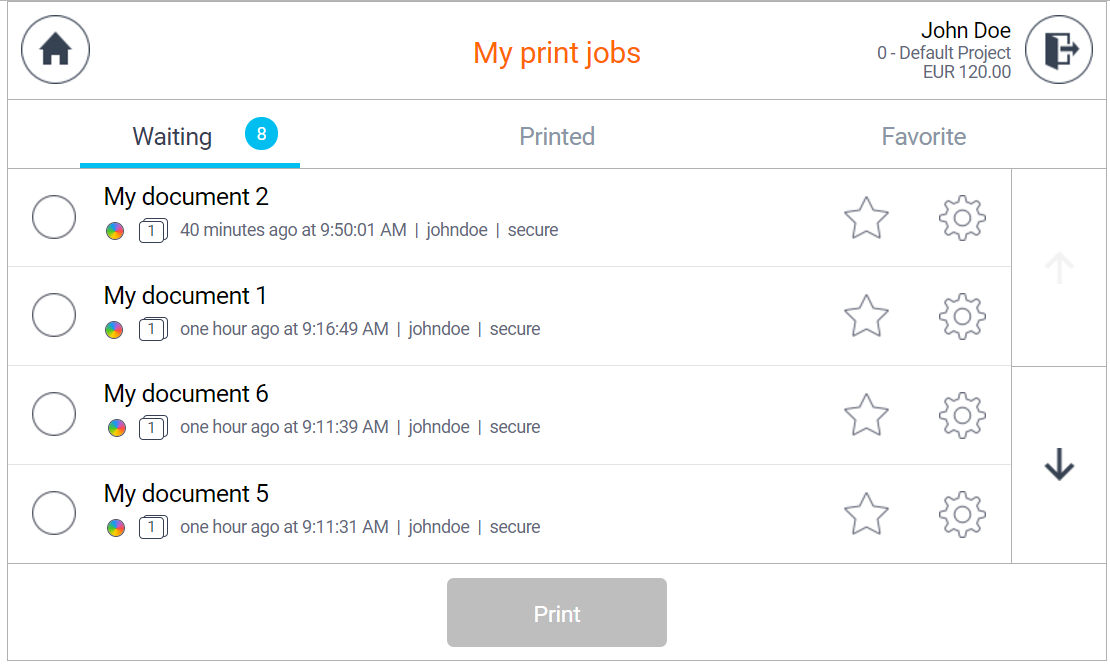Click the Home icon
This screenshot has height=667, width=1110.
pos(55,49)
